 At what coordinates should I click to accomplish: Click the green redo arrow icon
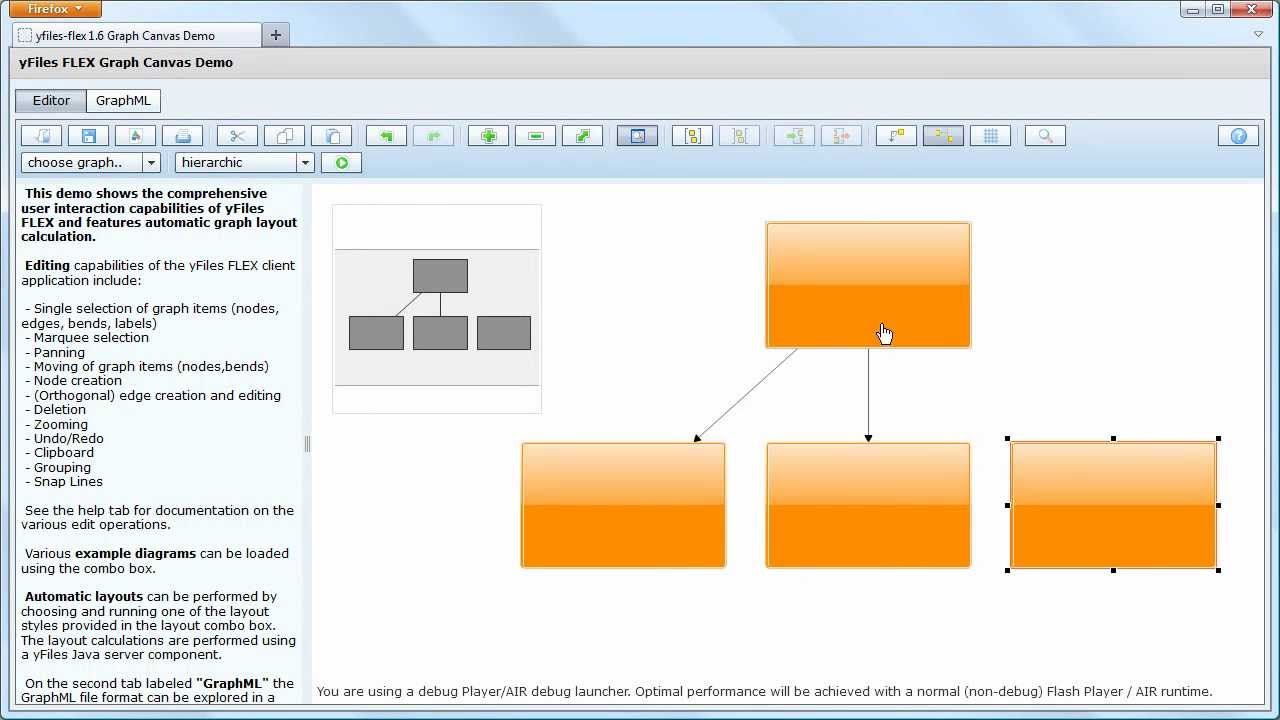tap(433, 136)
